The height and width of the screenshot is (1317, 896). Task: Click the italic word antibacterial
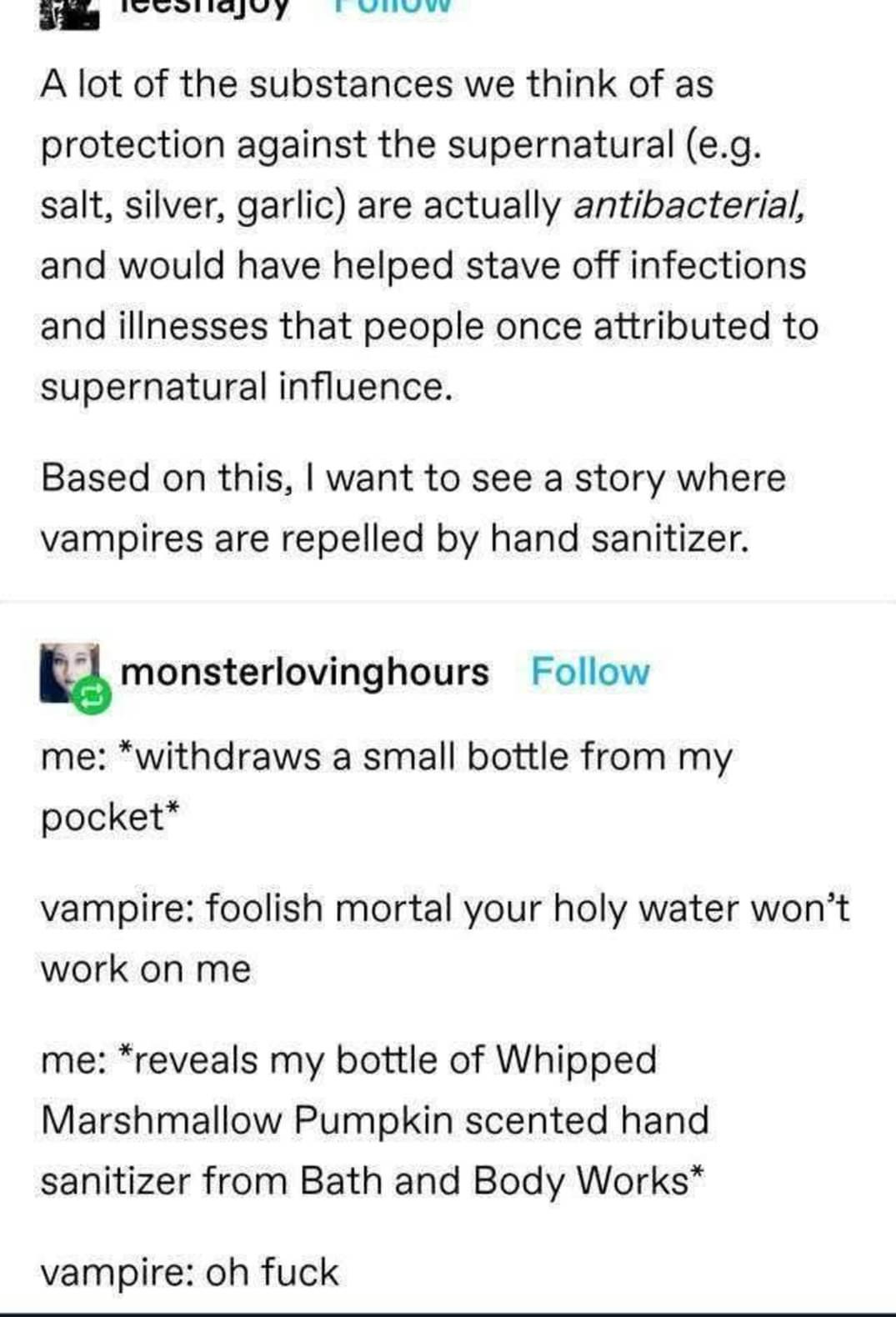coord(689,205)
